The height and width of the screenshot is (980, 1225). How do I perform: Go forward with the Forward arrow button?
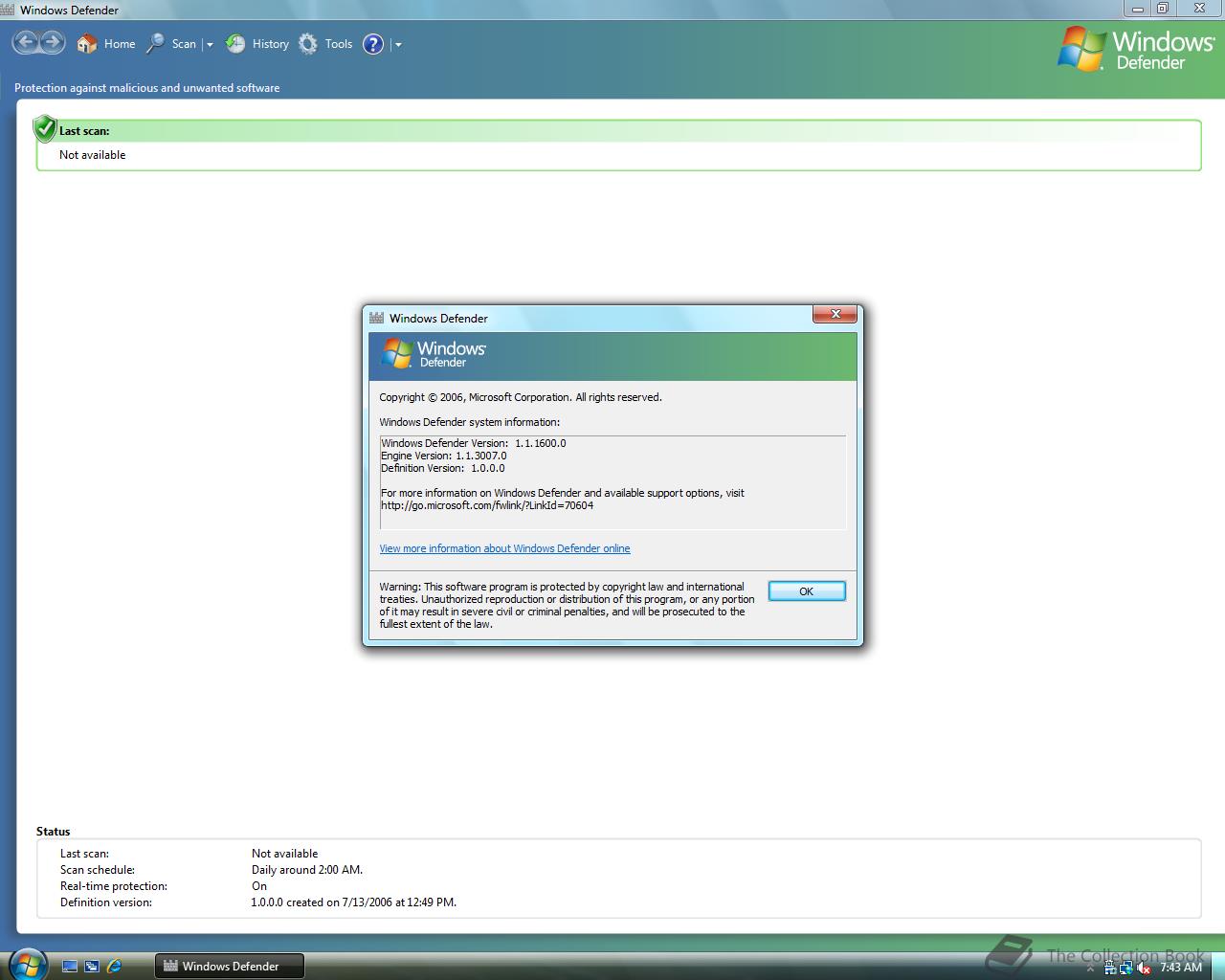[52, 42]
